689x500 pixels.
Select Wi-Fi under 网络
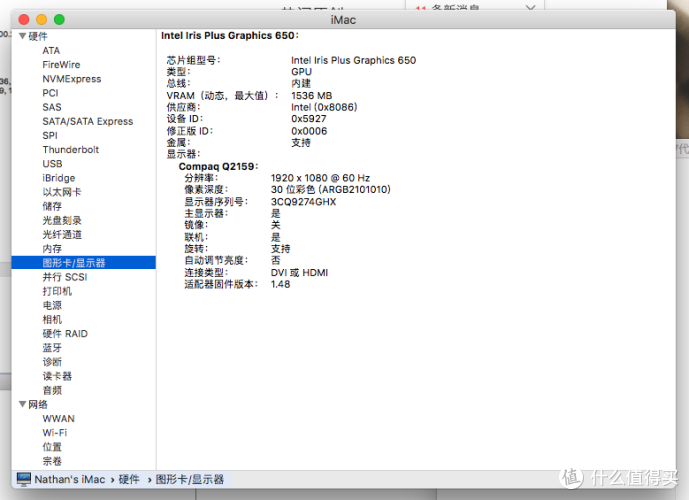point(54,433)
